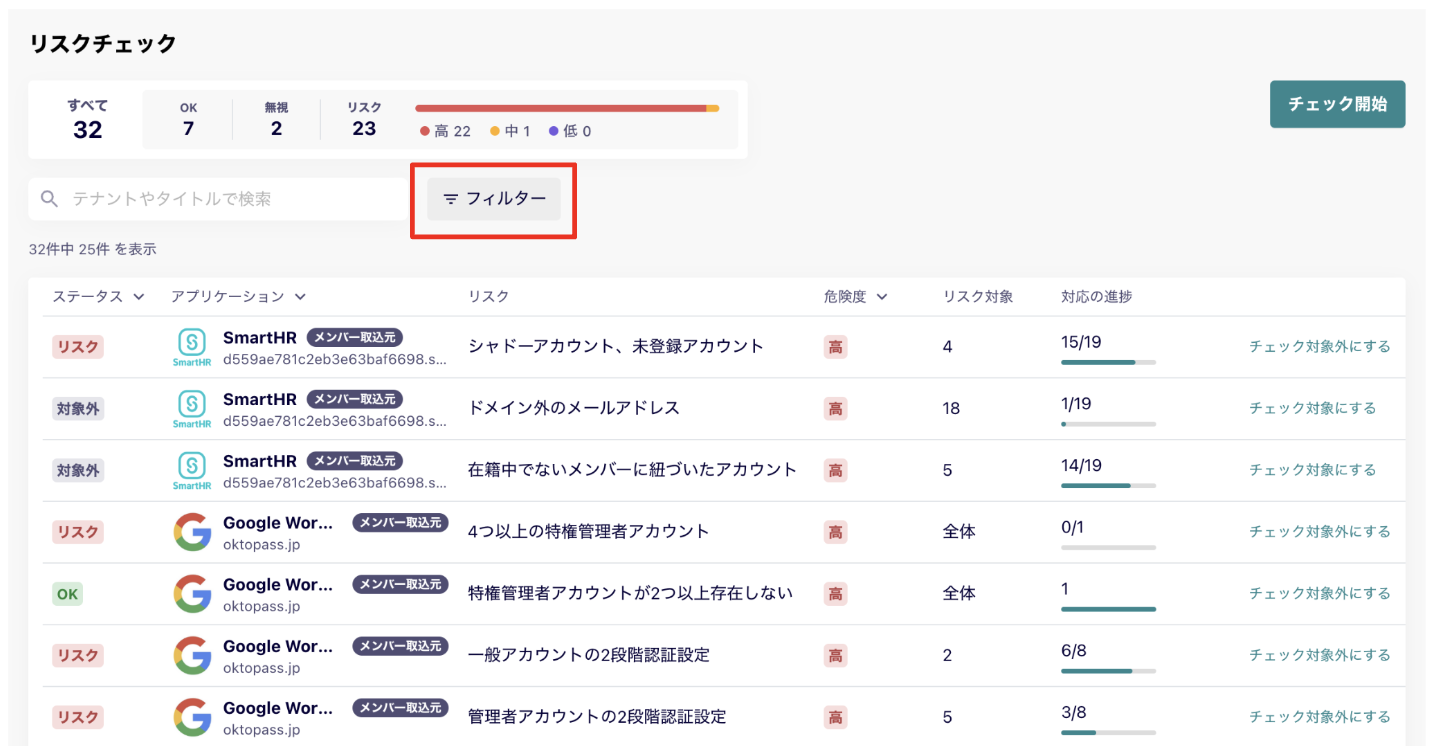Click Google icon in 特権管理者アカウントが2つ以上 row

(x=192, y=595)
